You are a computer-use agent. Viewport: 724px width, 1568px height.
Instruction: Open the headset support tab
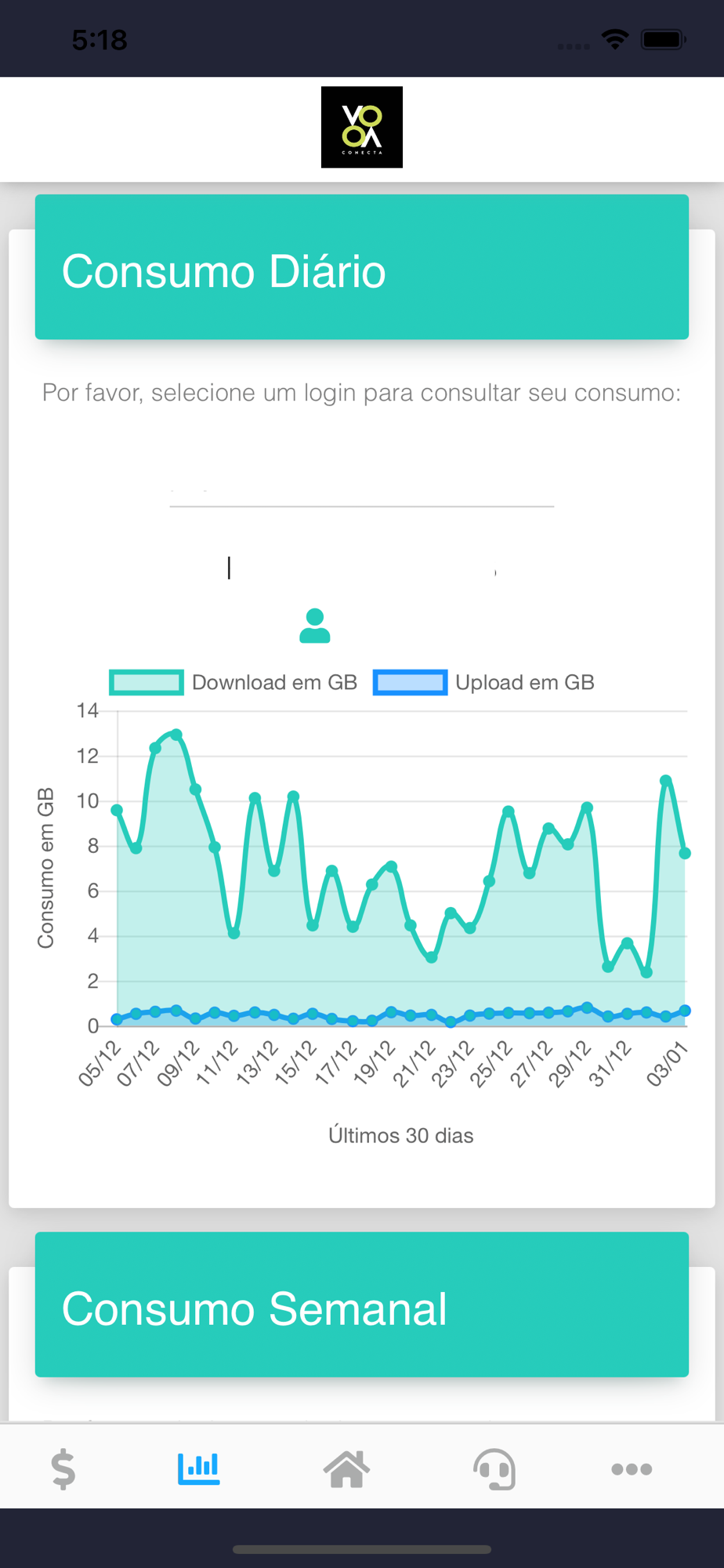pyautogui.click(x=494, y=1468)
